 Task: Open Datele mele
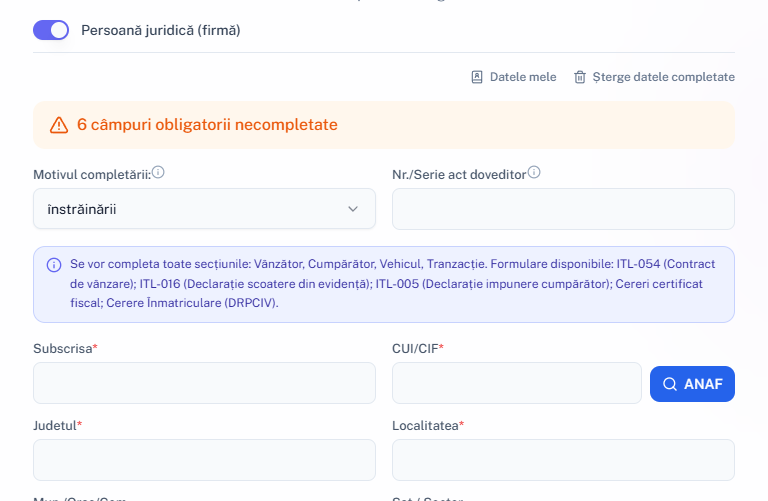[x=513, y=77]
